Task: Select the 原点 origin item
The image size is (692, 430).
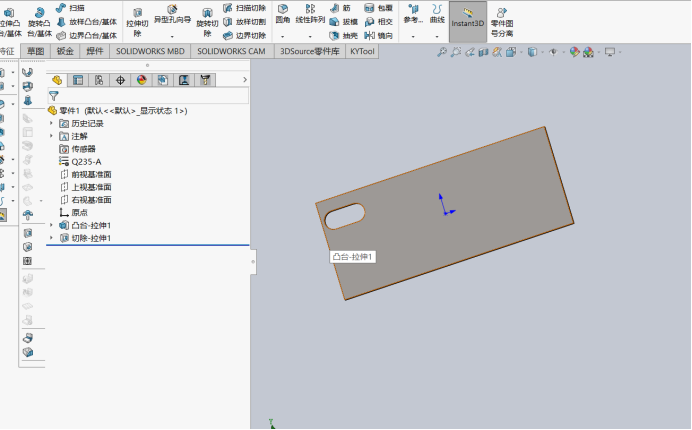Action: point(74,213)
